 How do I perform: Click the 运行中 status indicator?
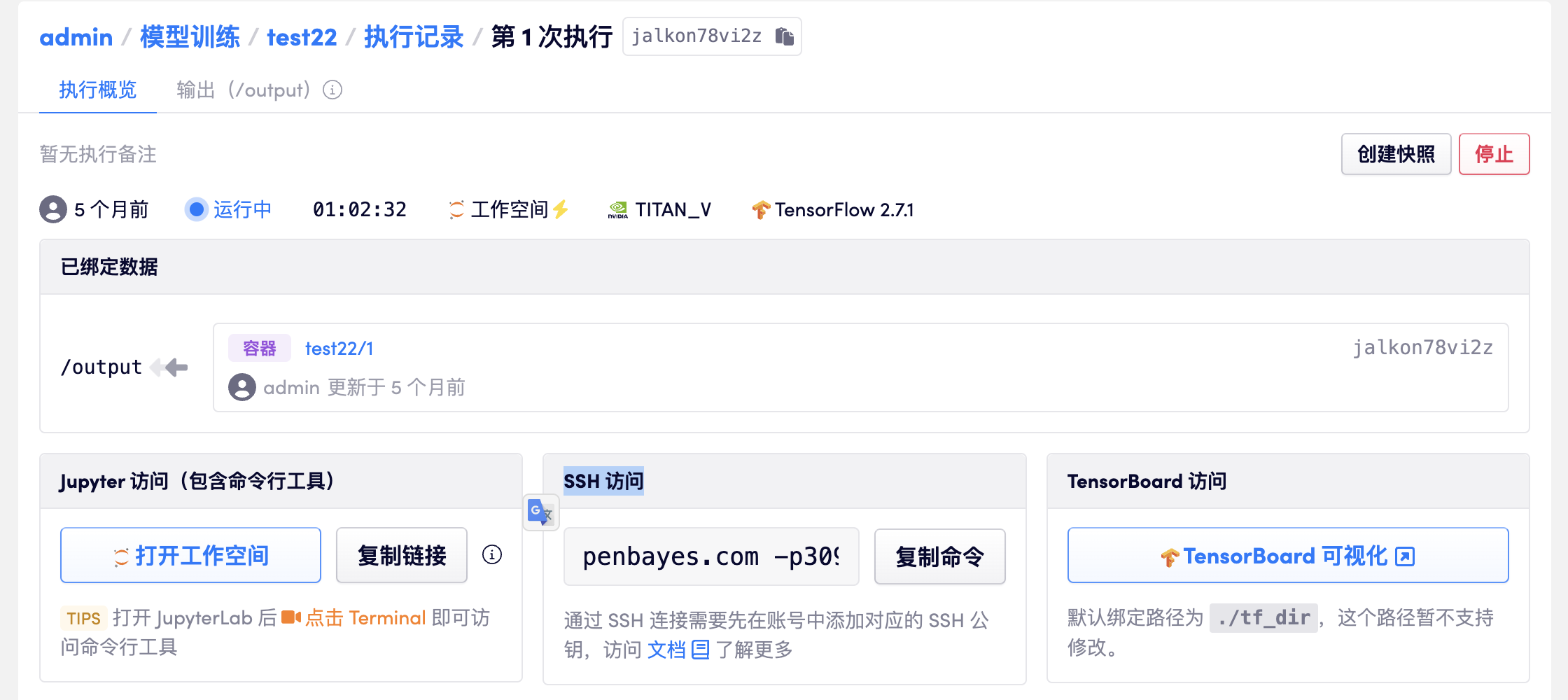click(228, 209)
